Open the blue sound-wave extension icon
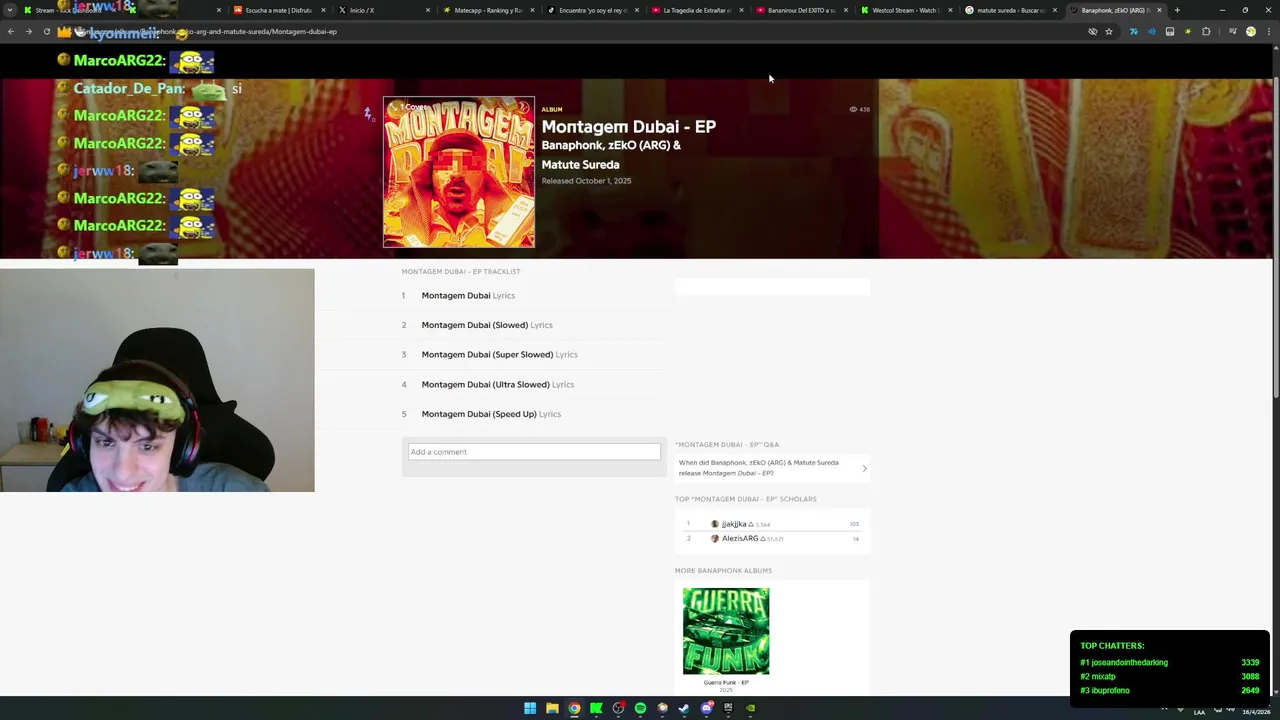 pos(1151,31)
